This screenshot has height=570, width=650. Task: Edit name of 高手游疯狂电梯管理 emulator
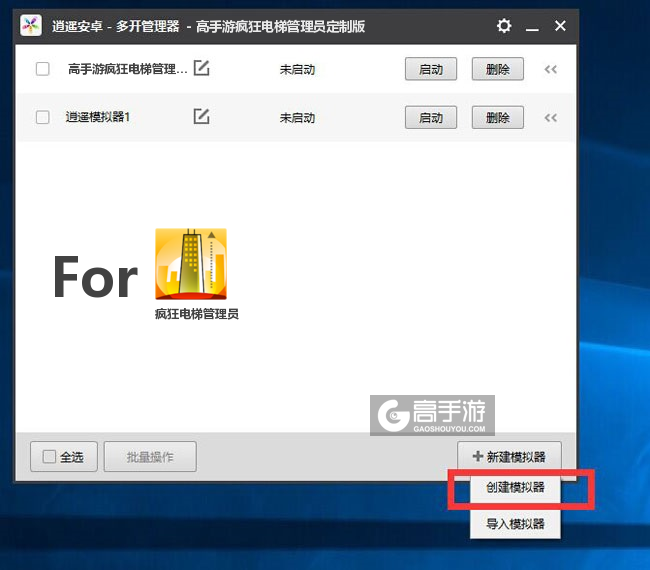pos(201,68)
